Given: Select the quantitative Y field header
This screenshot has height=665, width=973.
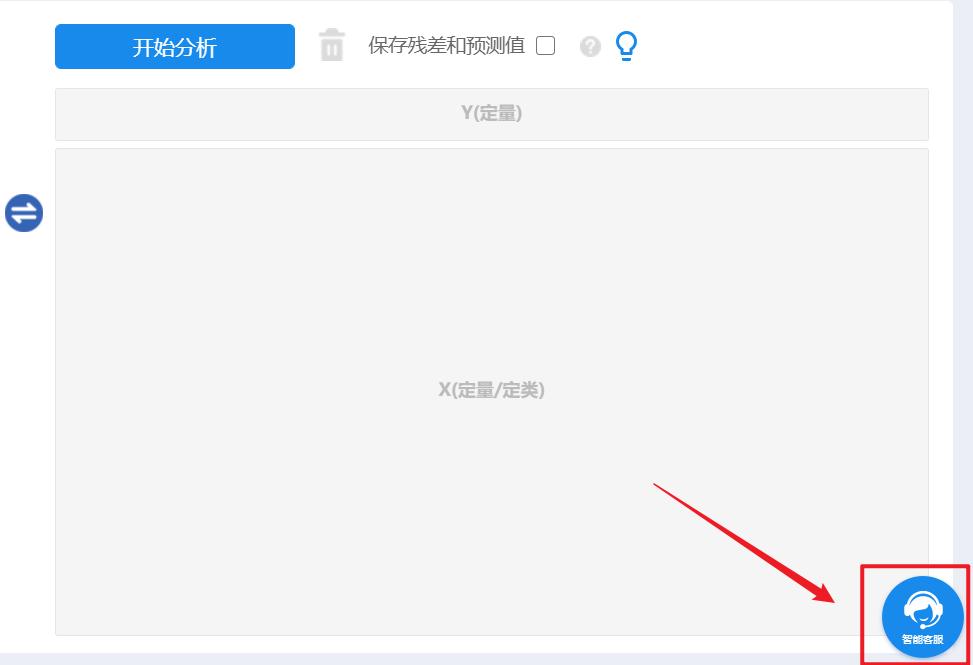Looking at the screenshot, I should point(491,114).
